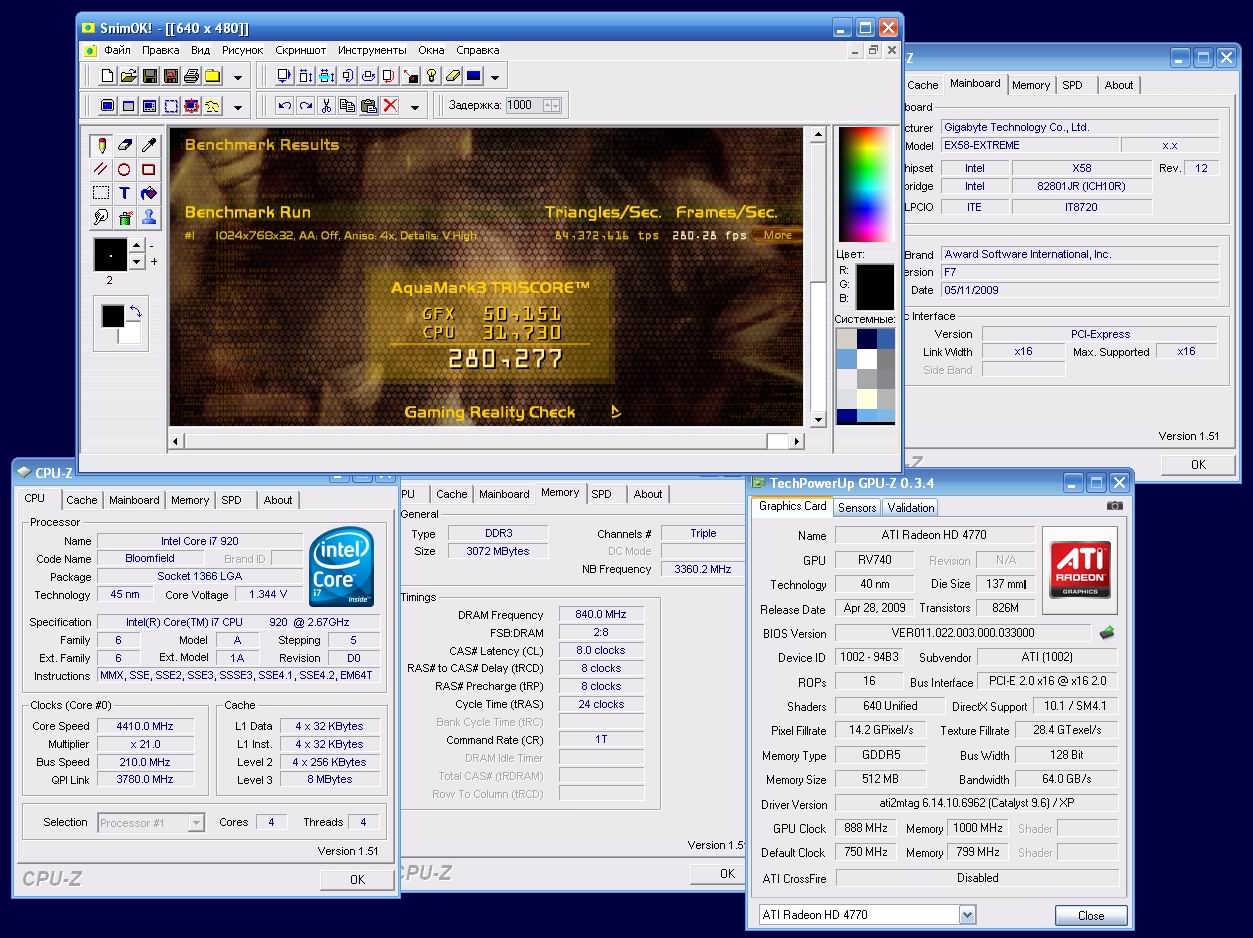
Task: Click the current color black preview box
Action: coord(875,286)
